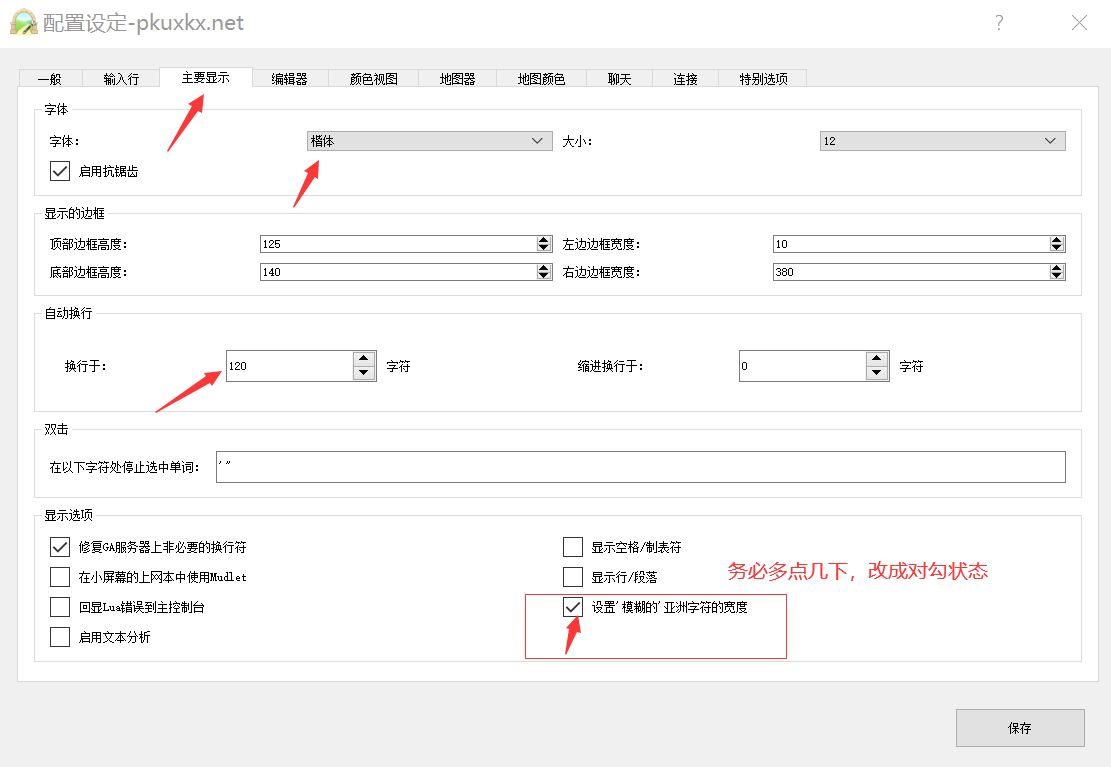Decrease 换行于 value with down arrow
Screen dimensions: 1111x767
coord(364,374)
